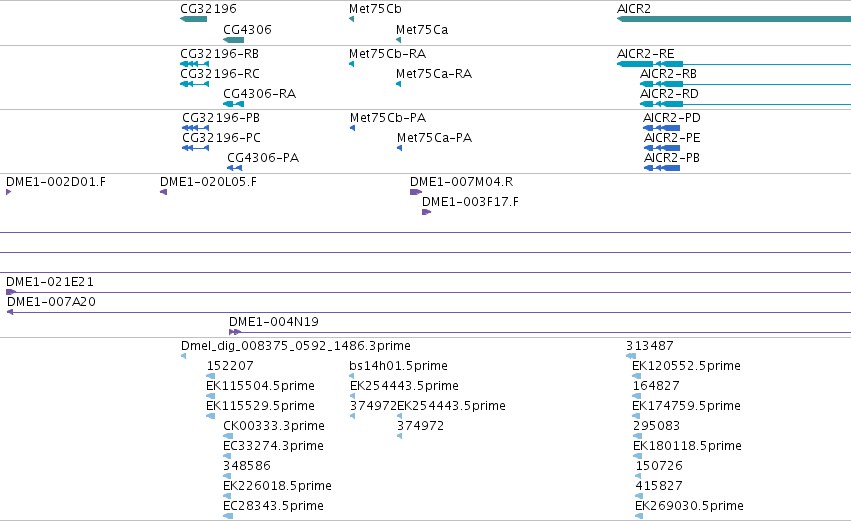This screenshot has height=521, width=851.
Task: Click insertion 415827
Action: (x=659, y=486)
